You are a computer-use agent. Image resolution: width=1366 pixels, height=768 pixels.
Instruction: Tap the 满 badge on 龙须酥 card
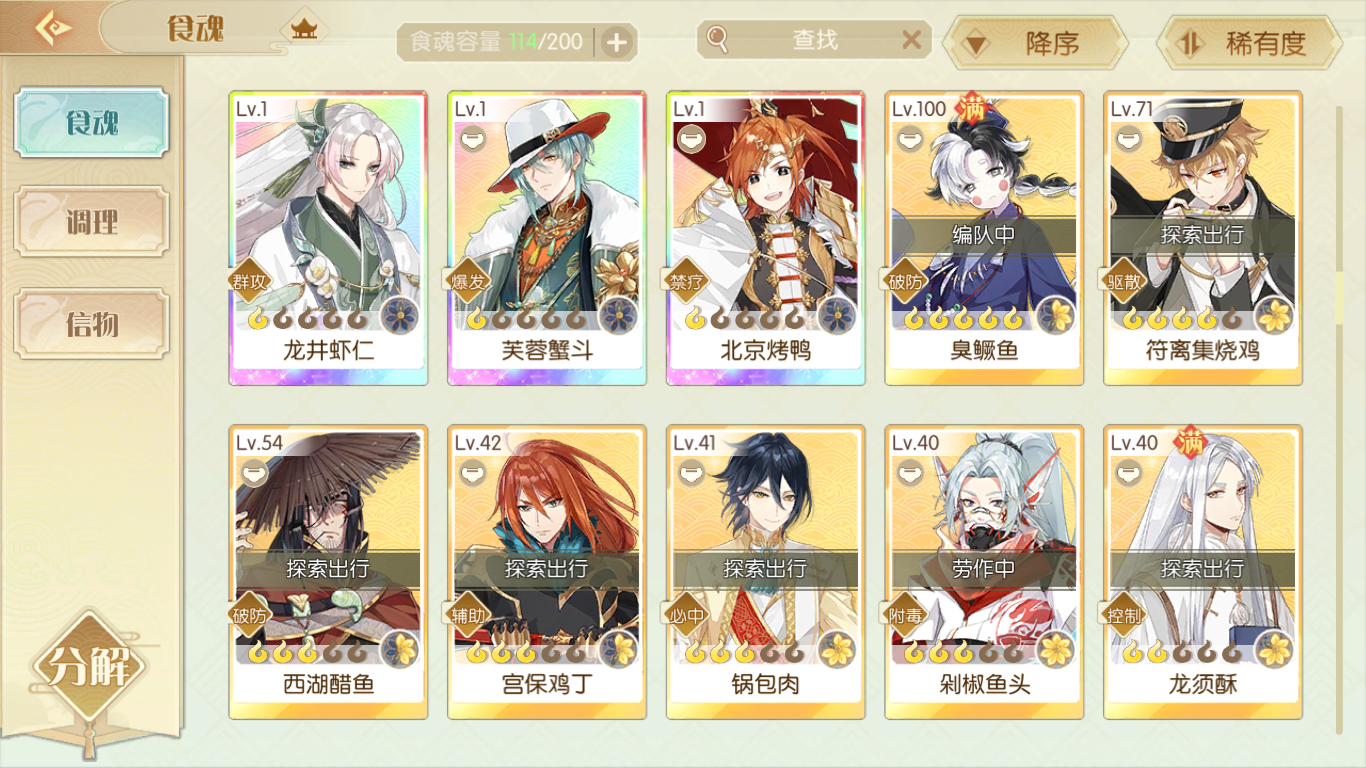tap(1190, 440)
